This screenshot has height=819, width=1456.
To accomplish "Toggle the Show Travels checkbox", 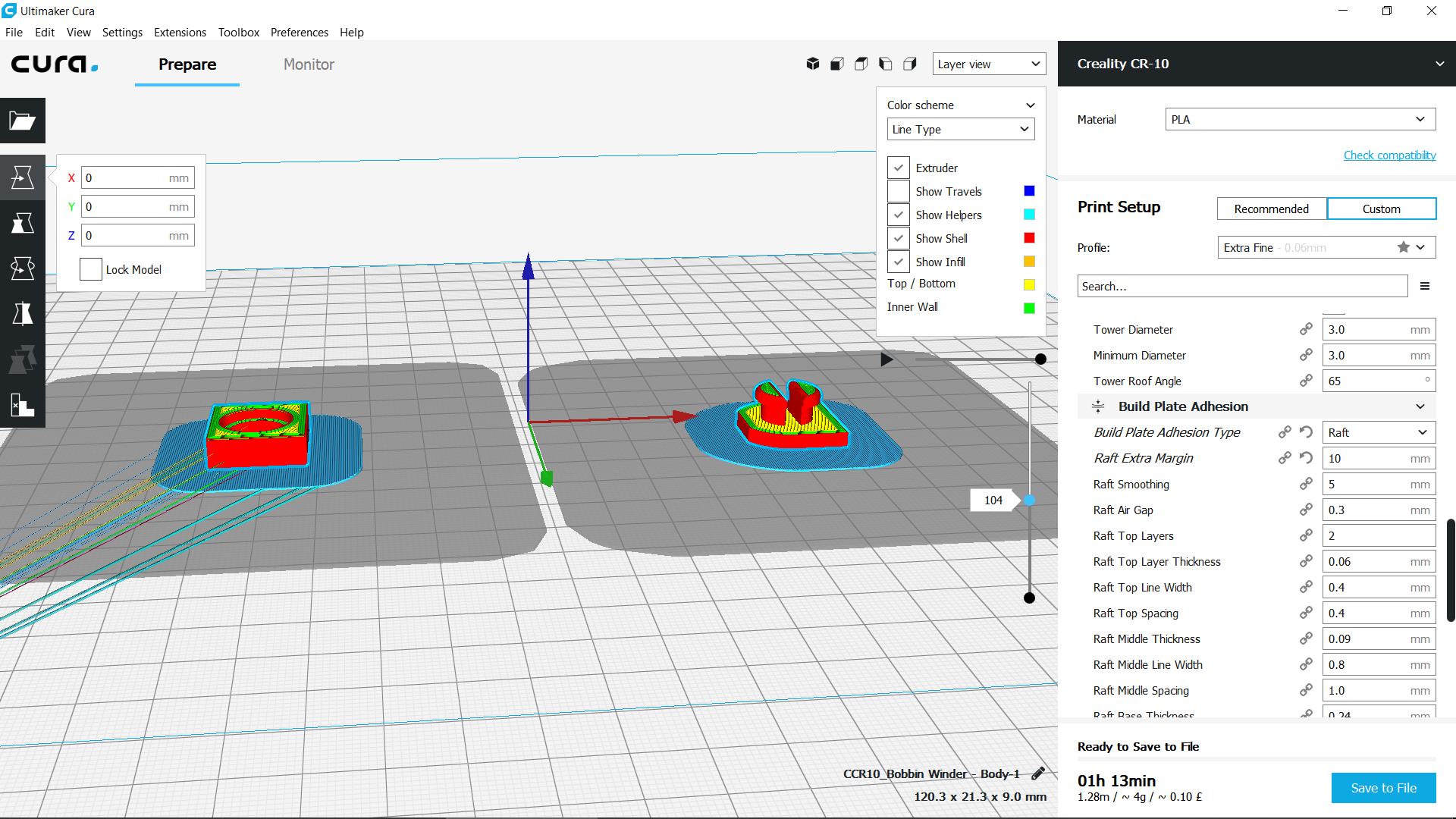I will [898, 191].
